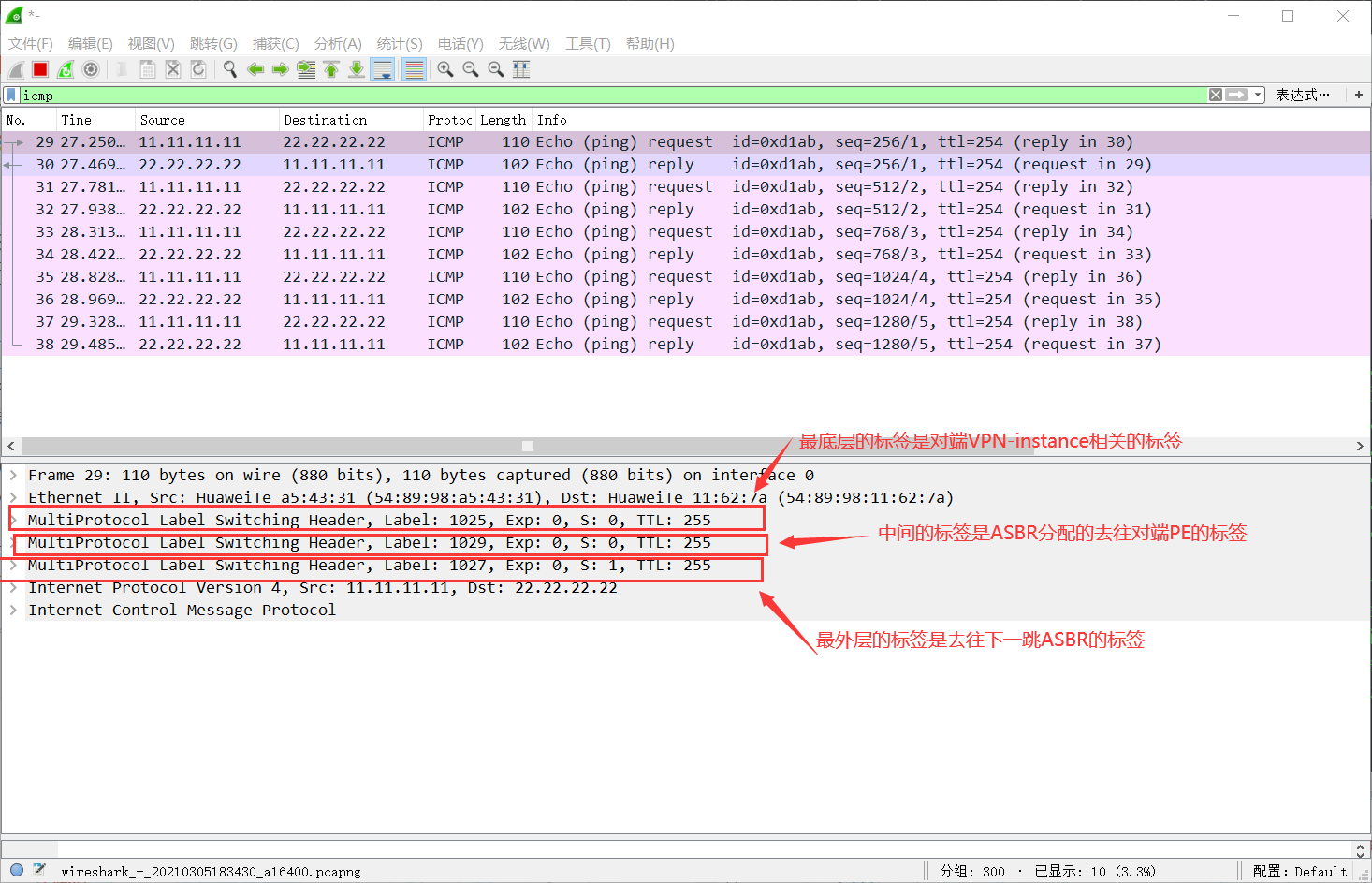Reset text to normal size
The width and height of the screenshot is (1372, 883).
496,69
